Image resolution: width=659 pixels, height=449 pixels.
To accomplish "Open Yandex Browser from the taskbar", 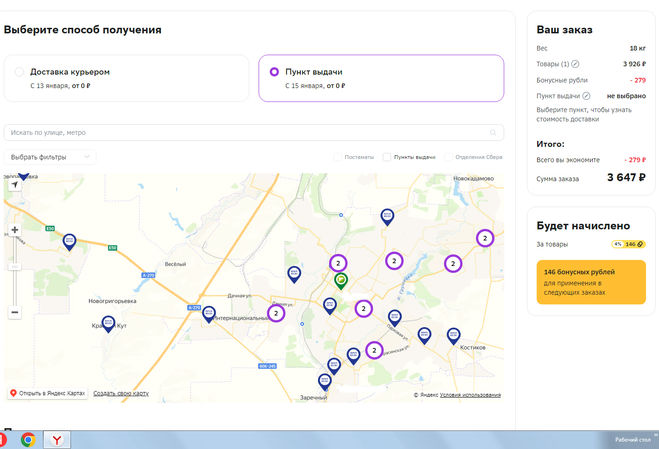I will [x=59, y=439].
